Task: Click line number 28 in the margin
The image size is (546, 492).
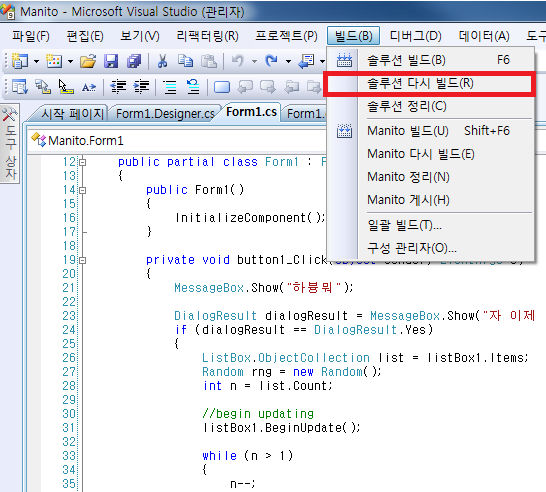Action: tap(69, 386)
